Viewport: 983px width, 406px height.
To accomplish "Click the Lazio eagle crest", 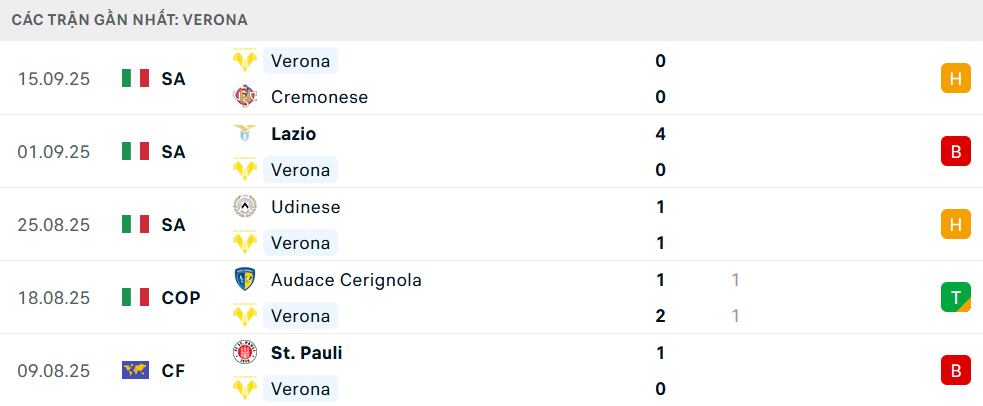I will tap(244, 134).
